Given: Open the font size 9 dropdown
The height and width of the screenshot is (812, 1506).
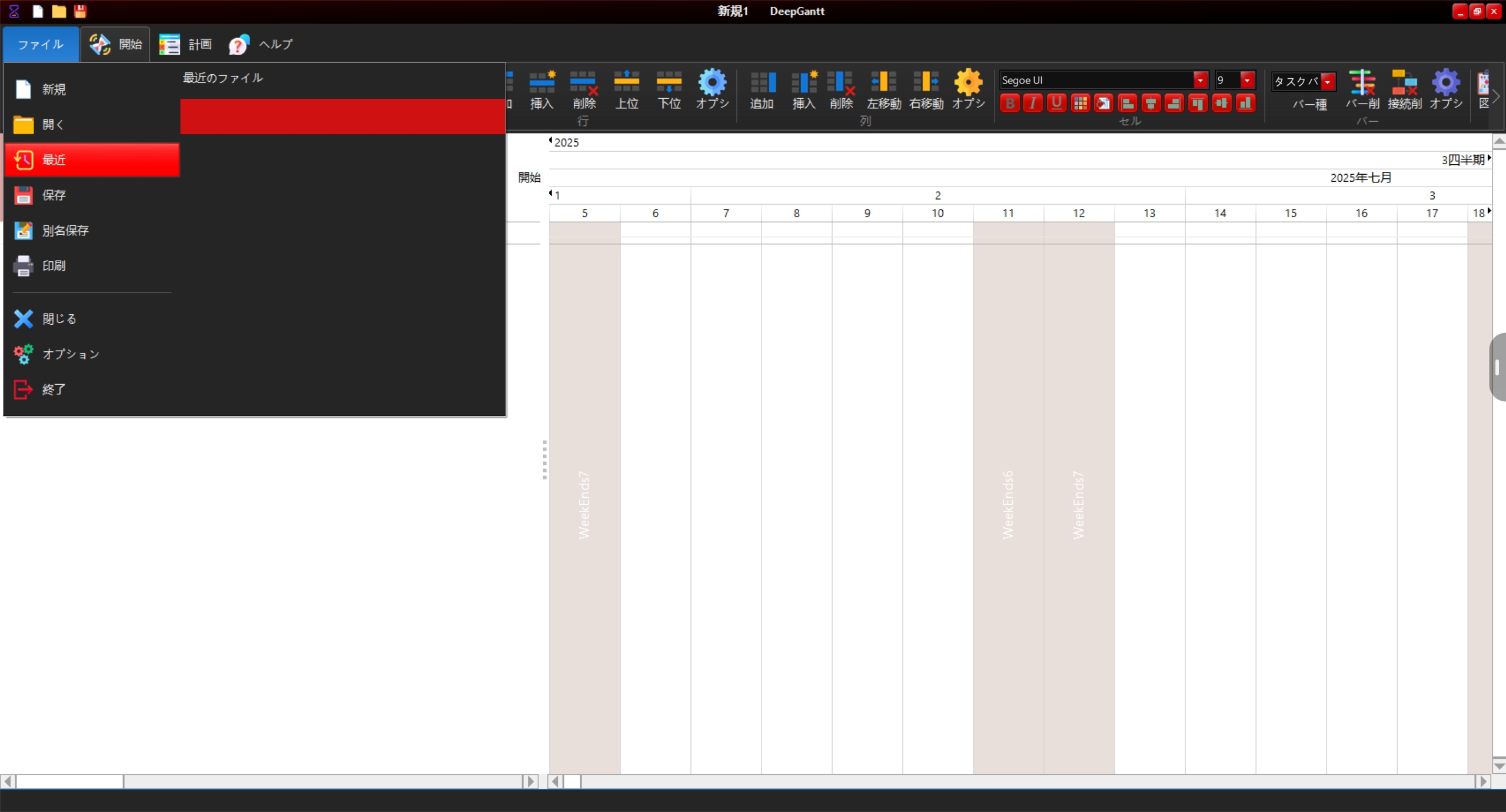Looking at the screenshot, I should 1247,80.
